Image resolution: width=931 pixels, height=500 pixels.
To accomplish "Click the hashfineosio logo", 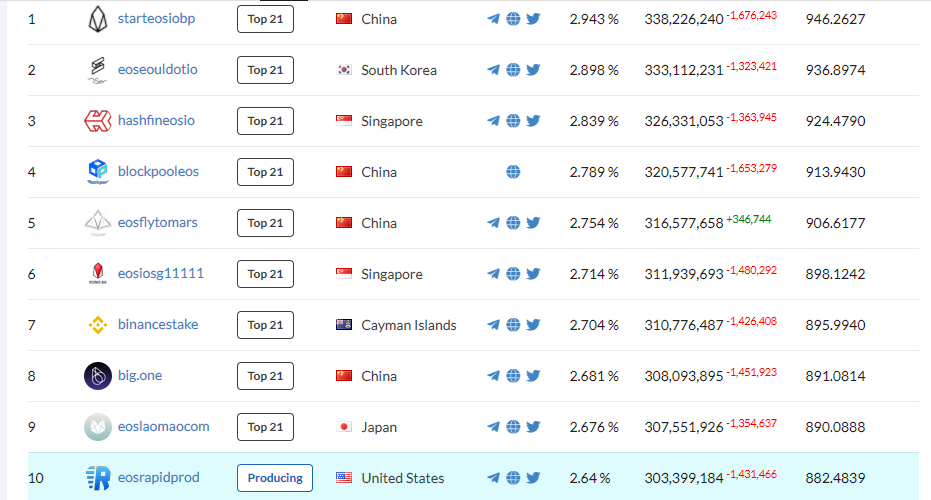I will (x=98, y=121).
